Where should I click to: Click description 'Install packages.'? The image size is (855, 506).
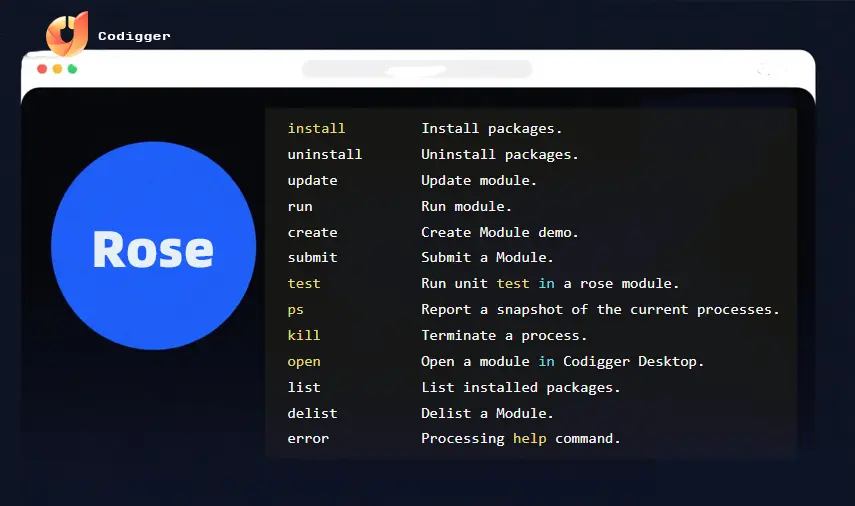[x=491, y=129]
